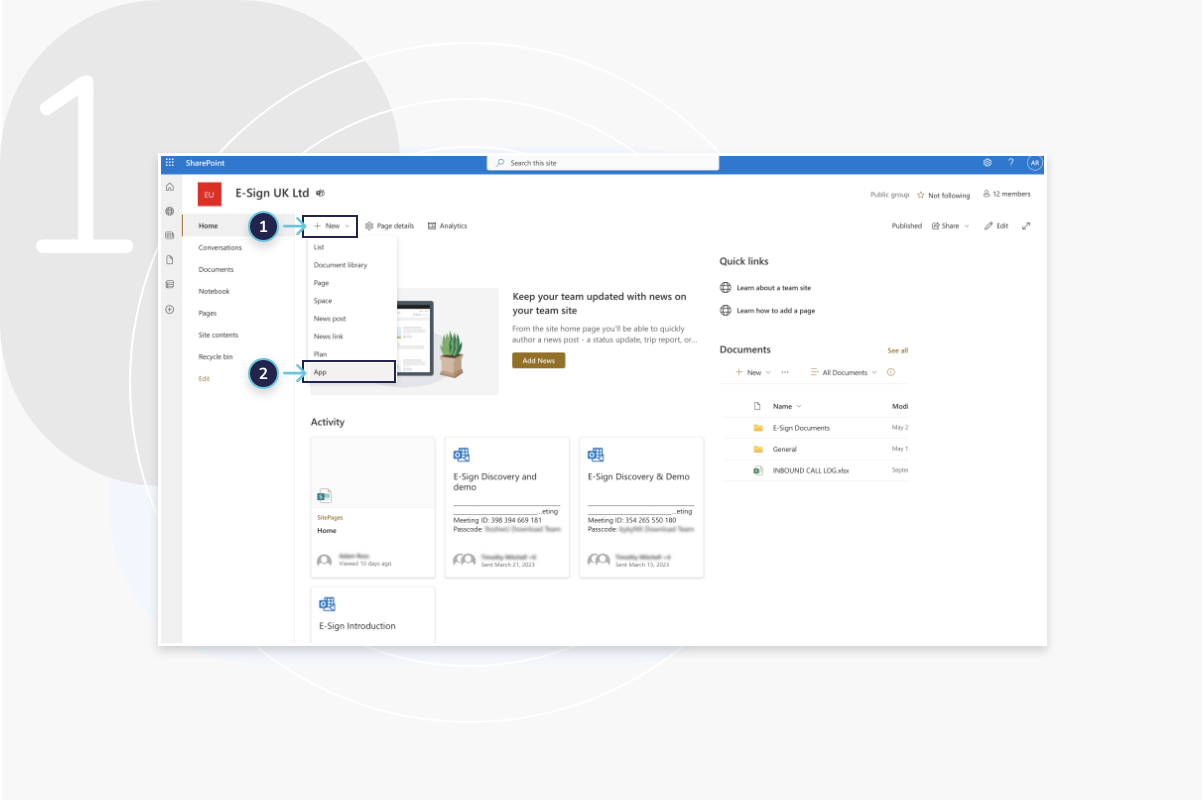
Task: Select See all in the Documents section
Action: click(898, 351)
